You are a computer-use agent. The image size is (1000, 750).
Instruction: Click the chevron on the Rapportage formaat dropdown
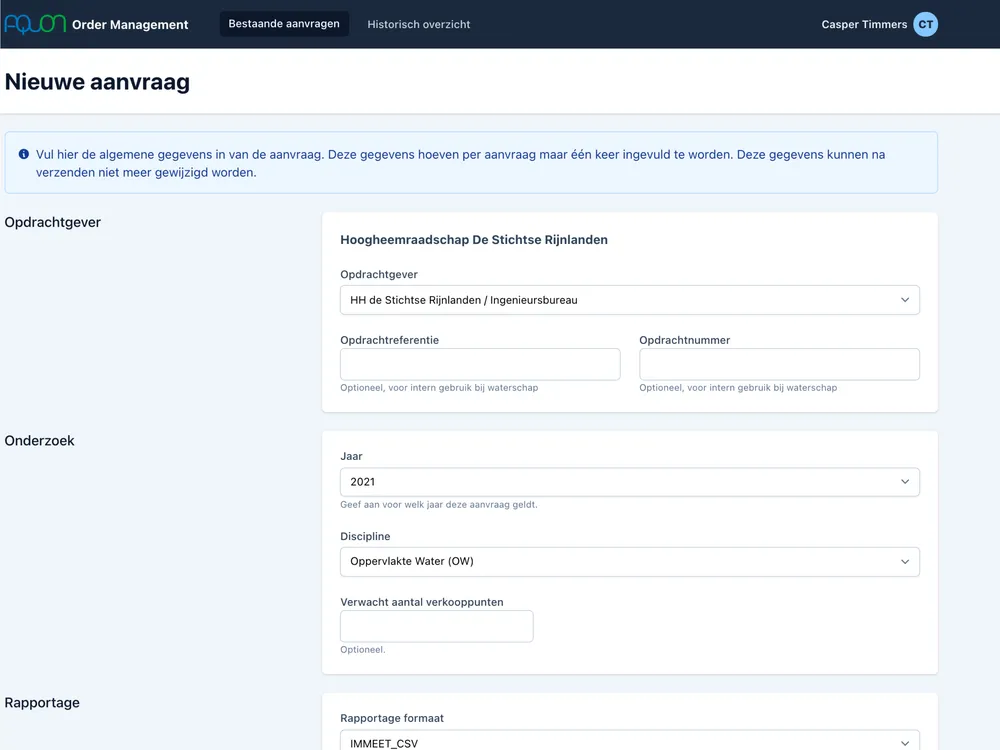tap(906, 743)
